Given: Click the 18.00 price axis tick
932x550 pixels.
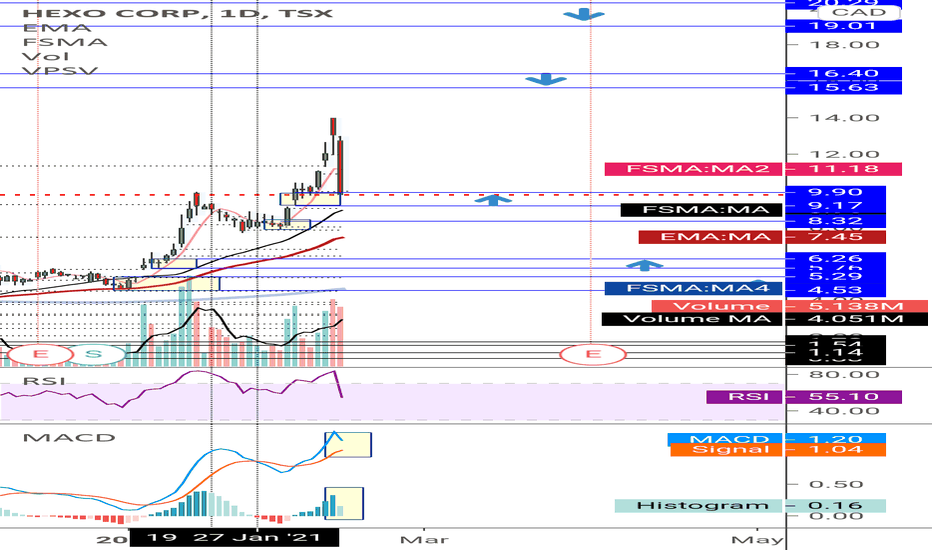Looking at the screenshot, I should [845, 45].
